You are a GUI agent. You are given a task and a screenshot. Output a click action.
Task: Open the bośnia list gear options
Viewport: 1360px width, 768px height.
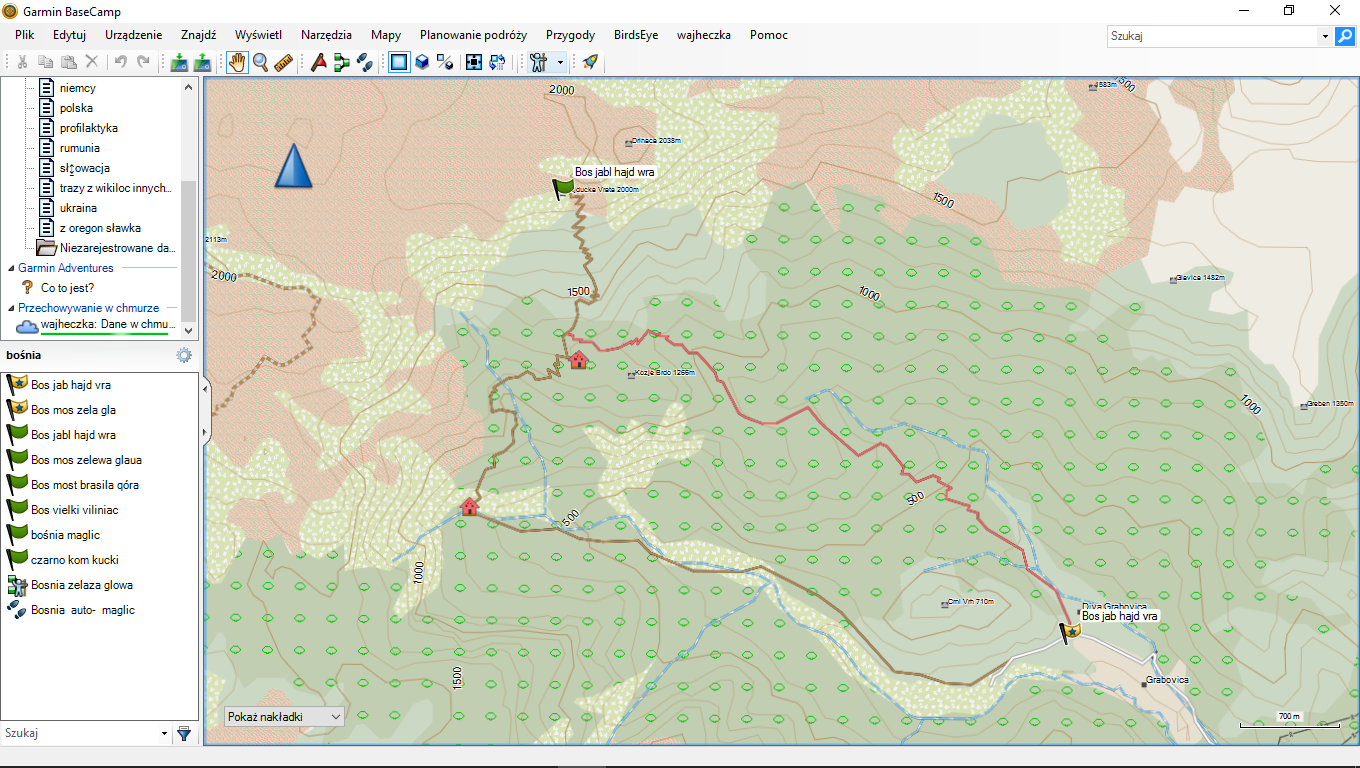[183, 355]
